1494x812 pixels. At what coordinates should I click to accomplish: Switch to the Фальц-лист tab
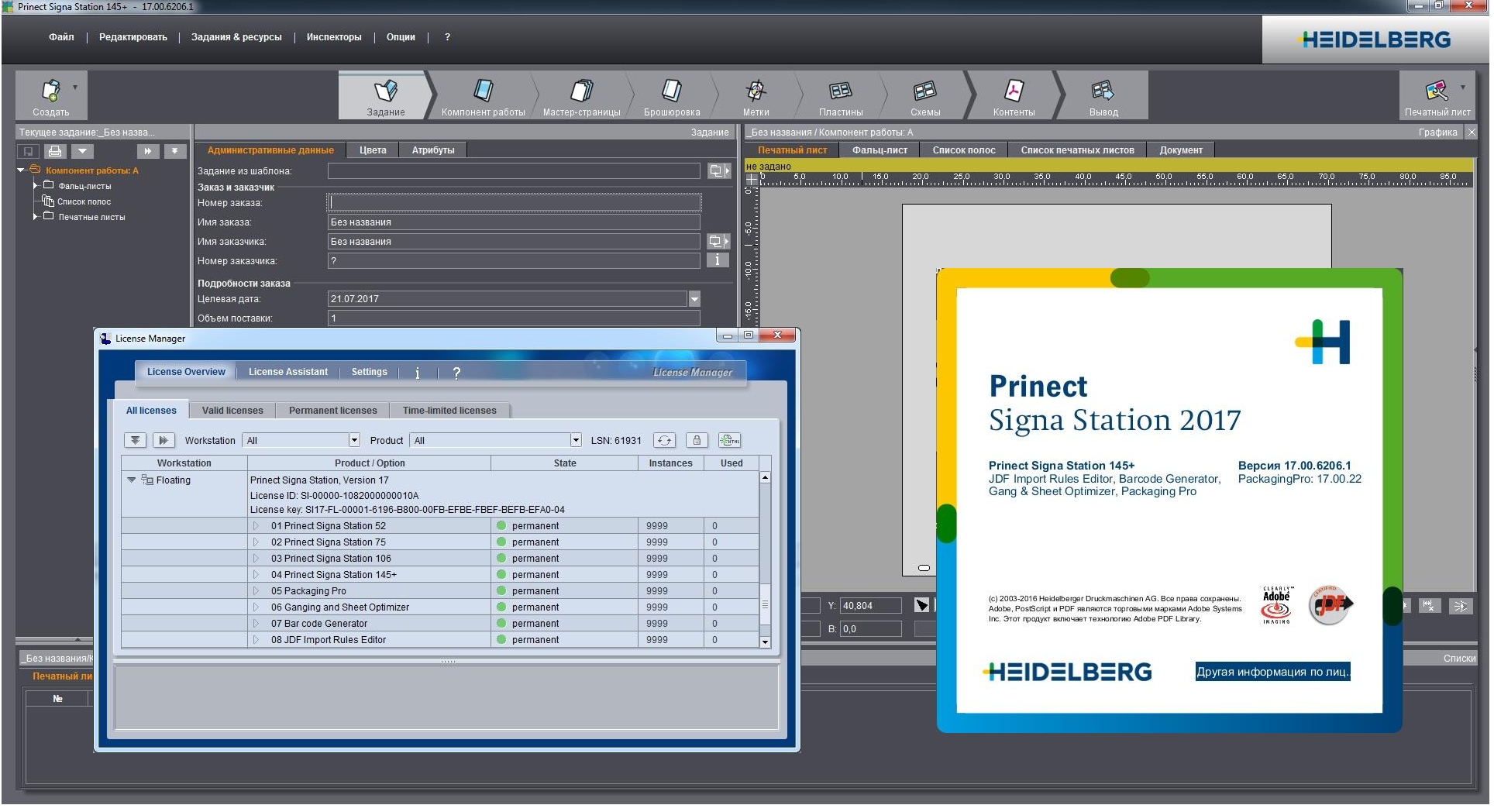880,150
